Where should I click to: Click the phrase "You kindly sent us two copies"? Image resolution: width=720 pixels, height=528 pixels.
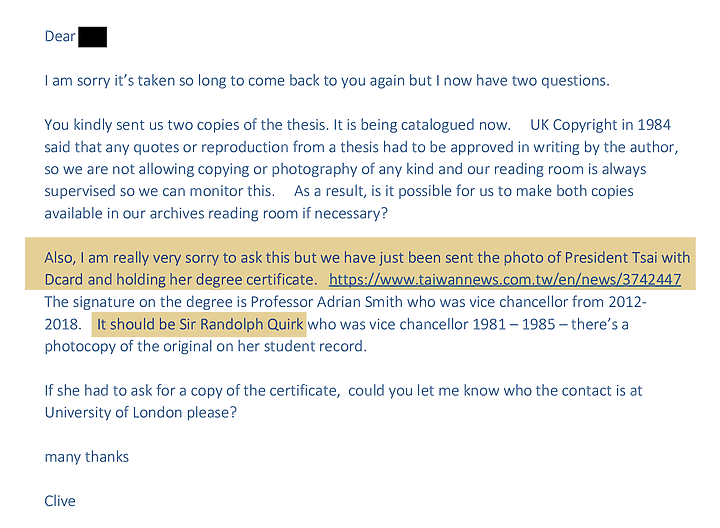[x=141, y=125]
